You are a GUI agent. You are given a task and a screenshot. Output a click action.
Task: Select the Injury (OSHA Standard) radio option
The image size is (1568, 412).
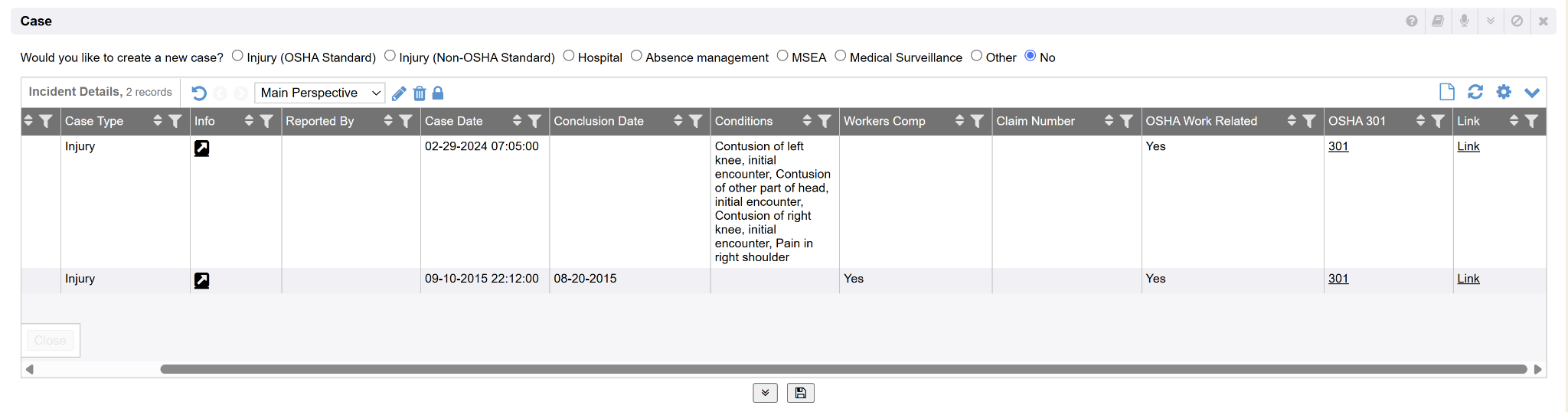237,56
